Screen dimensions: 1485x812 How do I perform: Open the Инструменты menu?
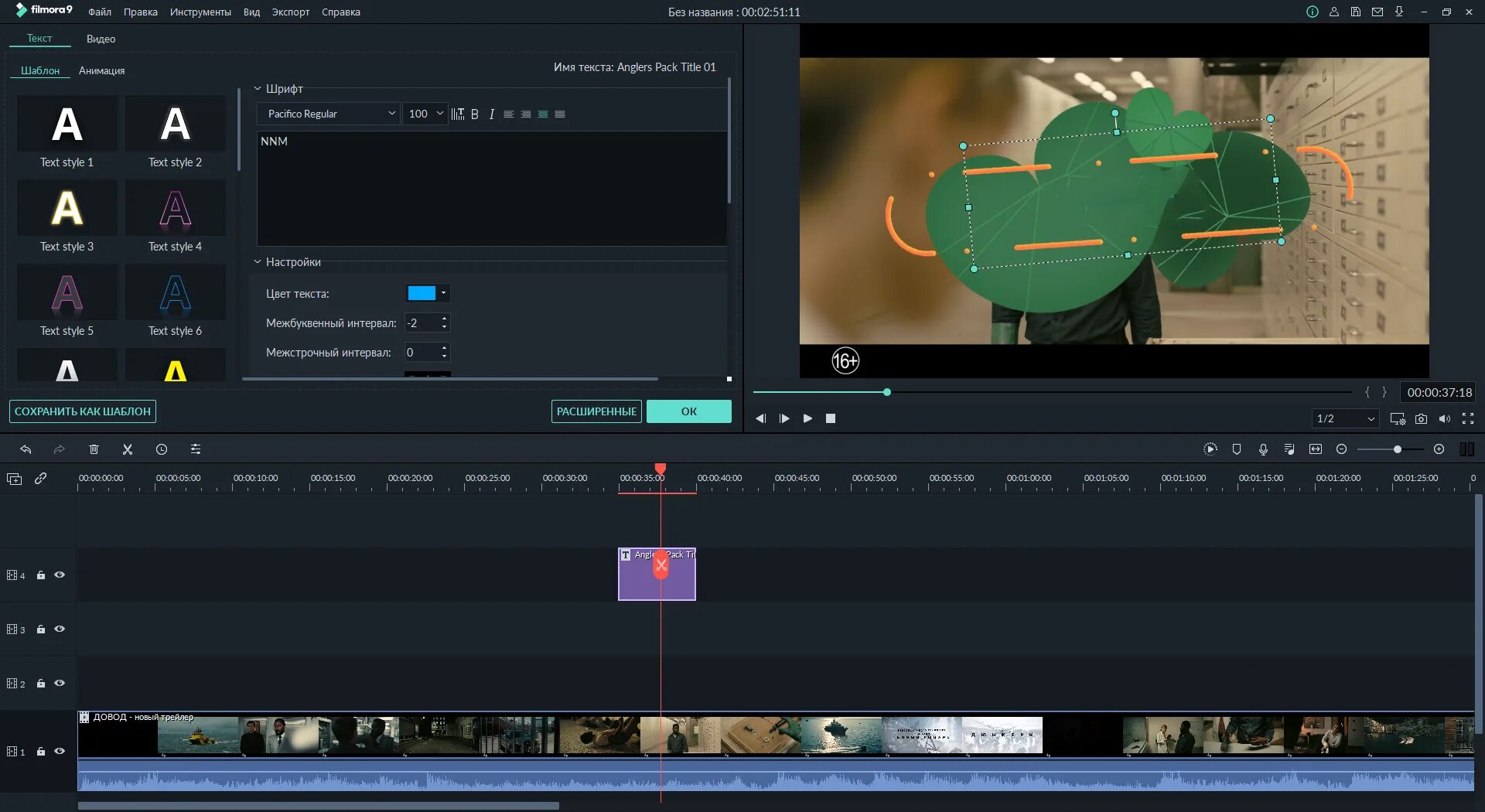pyautogui.click(x=200, y=12)
